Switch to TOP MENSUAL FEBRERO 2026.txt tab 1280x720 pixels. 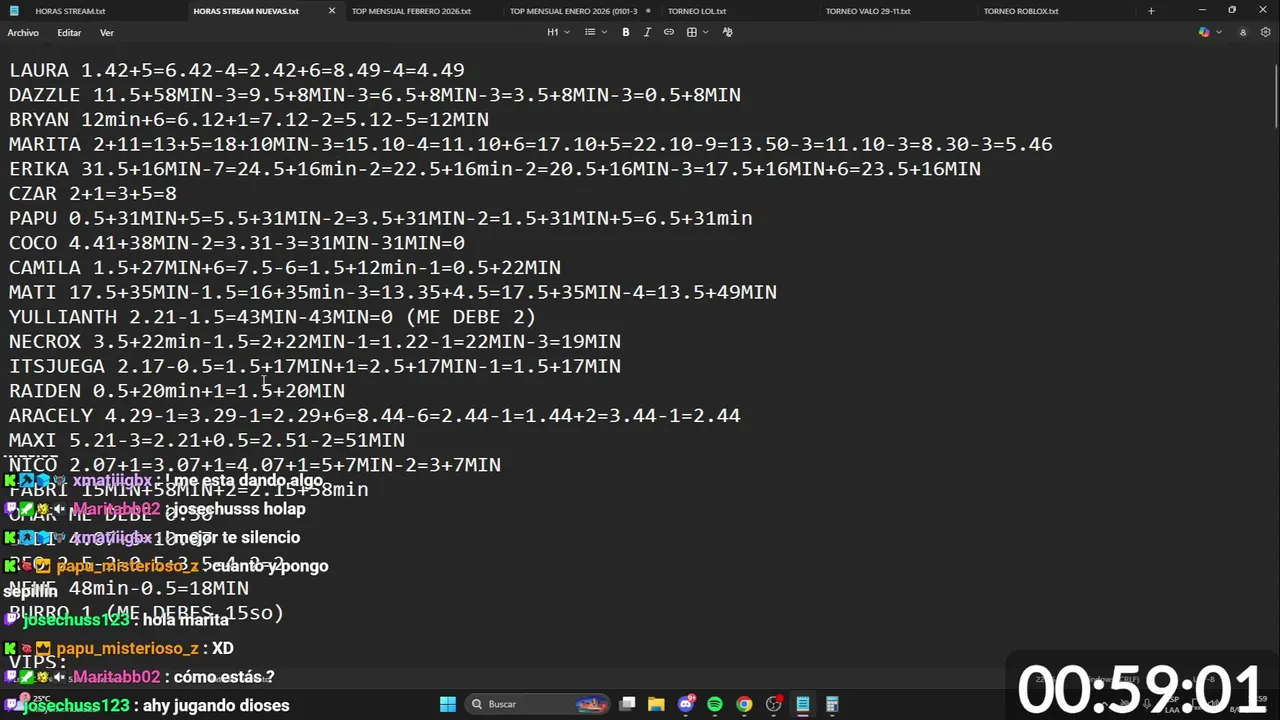point(411,11)
